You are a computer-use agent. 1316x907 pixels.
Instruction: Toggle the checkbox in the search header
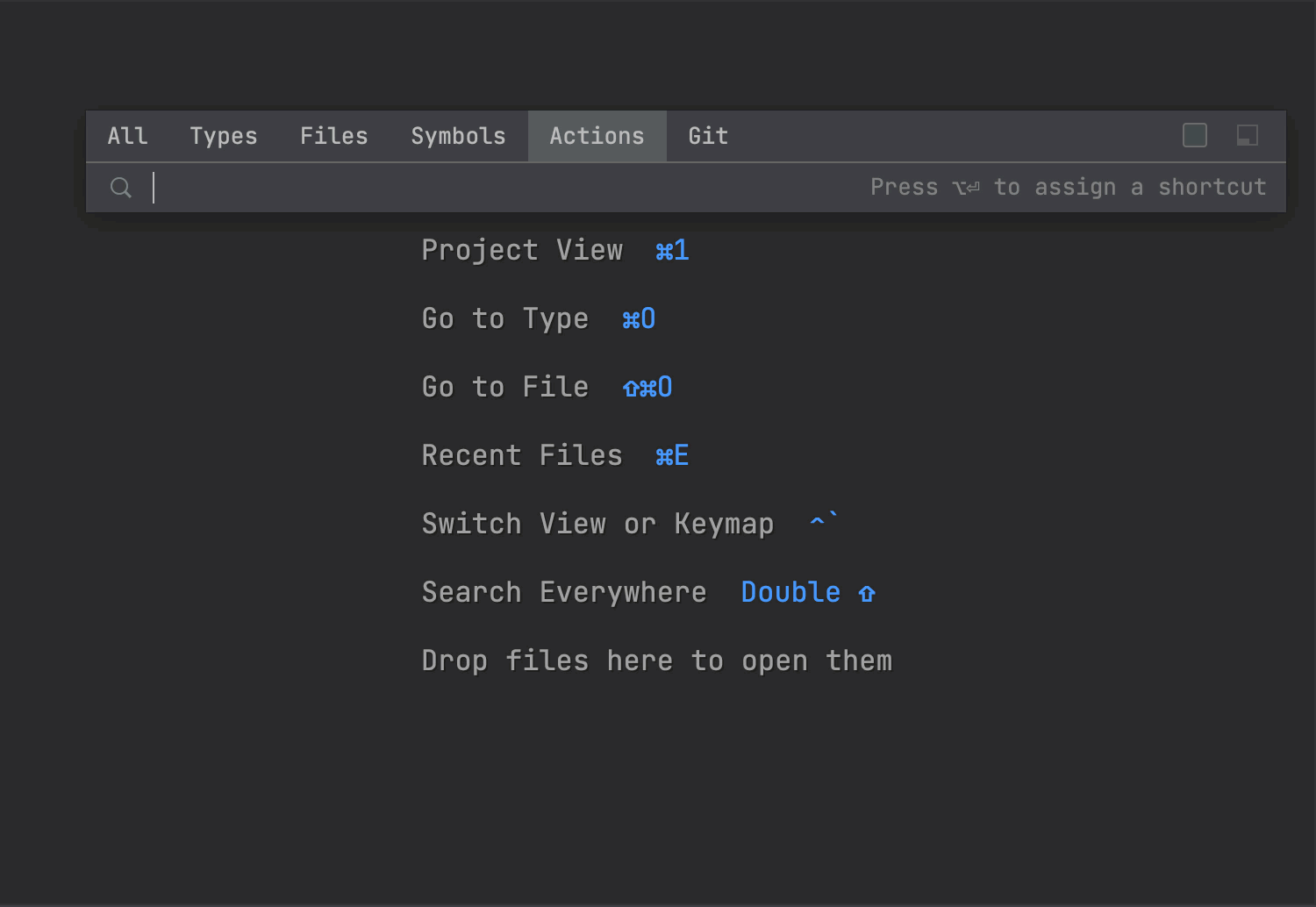[1195, 135]
